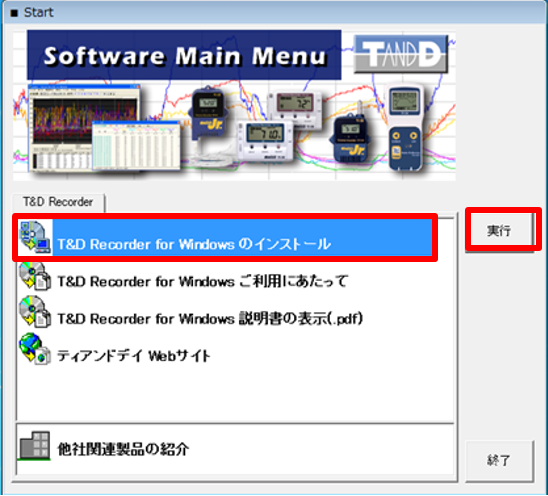Click the white logger showing 71.0
This screenshot has height=496, width=548.
pos(265,141)
